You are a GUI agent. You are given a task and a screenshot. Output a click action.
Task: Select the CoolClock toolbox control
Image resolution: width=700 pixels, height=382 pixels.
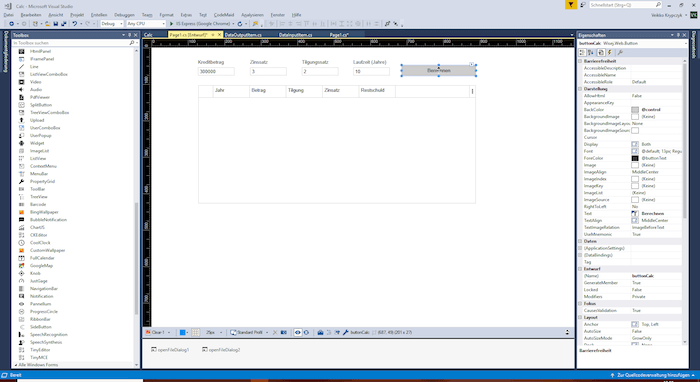pyautogui.click(x=40, y=243)
